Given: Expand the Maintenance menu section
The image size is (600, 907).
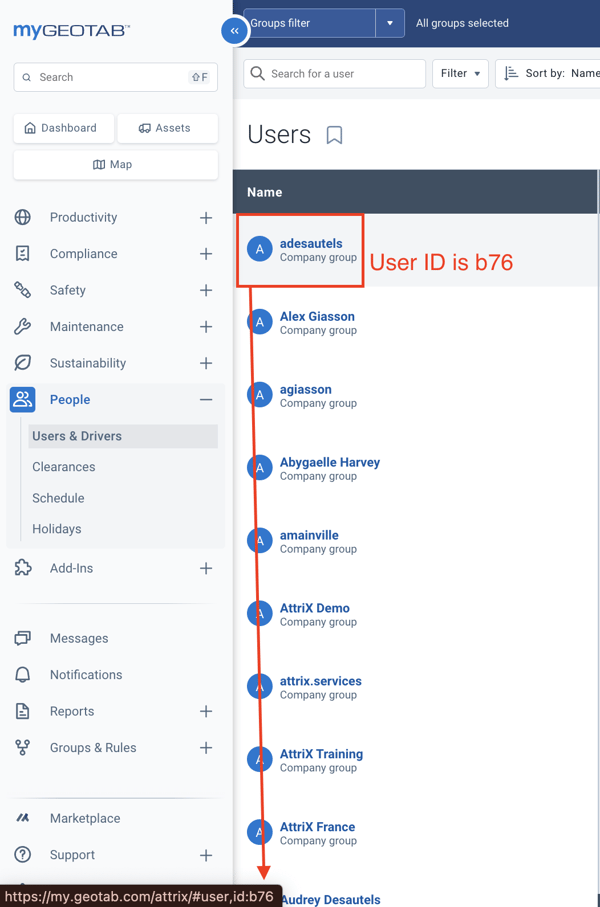Looking at the screenshot, I should (x=206, y=326).
